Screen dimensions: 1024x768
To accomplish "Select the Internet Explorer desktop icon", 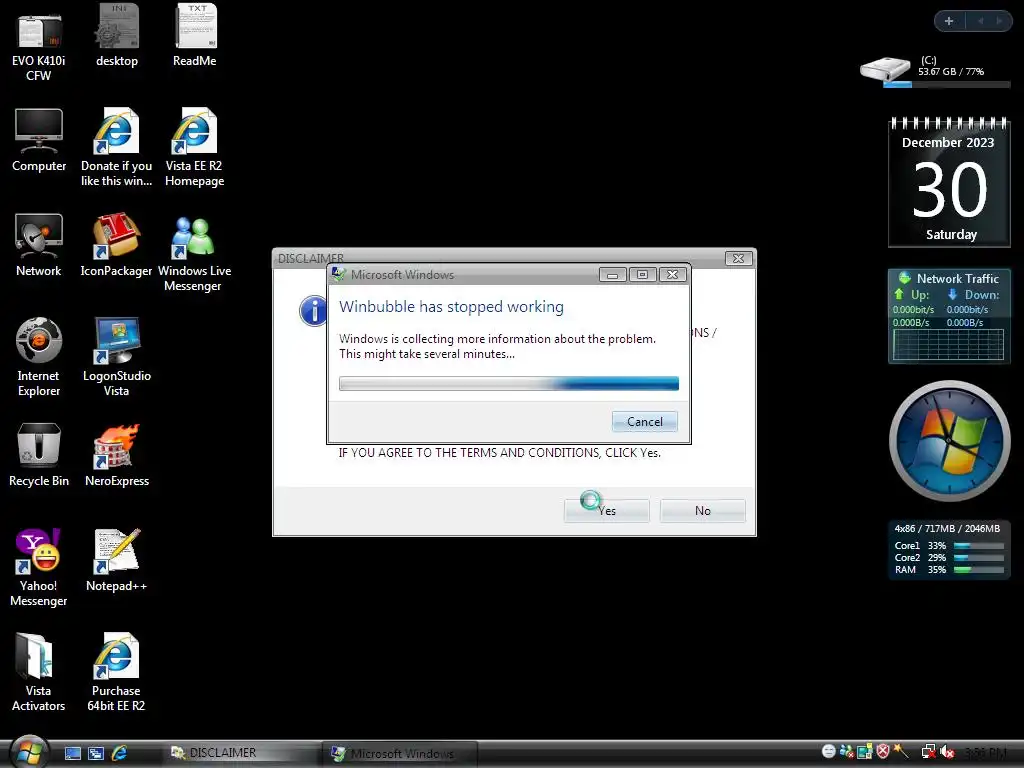I will click(39, 357).
